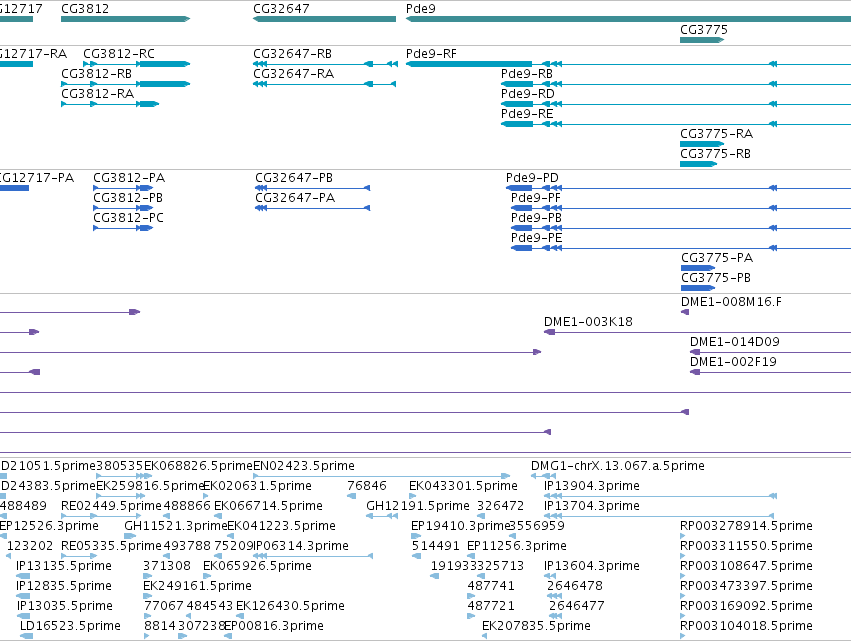Select the CG3775 gene feature
The image size is (851, 641).
(x=702, y=40)
